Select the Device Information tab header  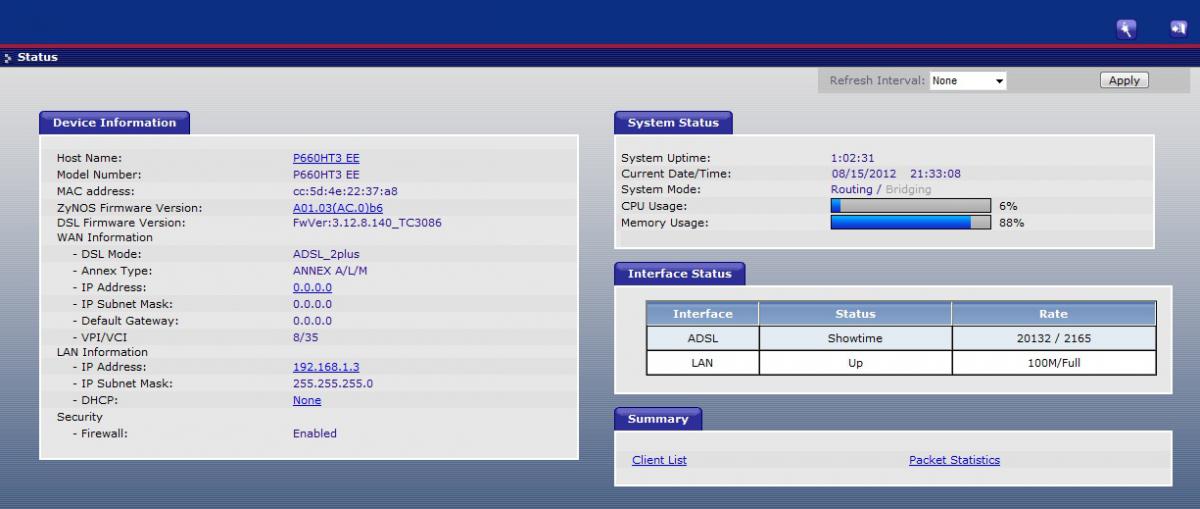tap(114, 123)
